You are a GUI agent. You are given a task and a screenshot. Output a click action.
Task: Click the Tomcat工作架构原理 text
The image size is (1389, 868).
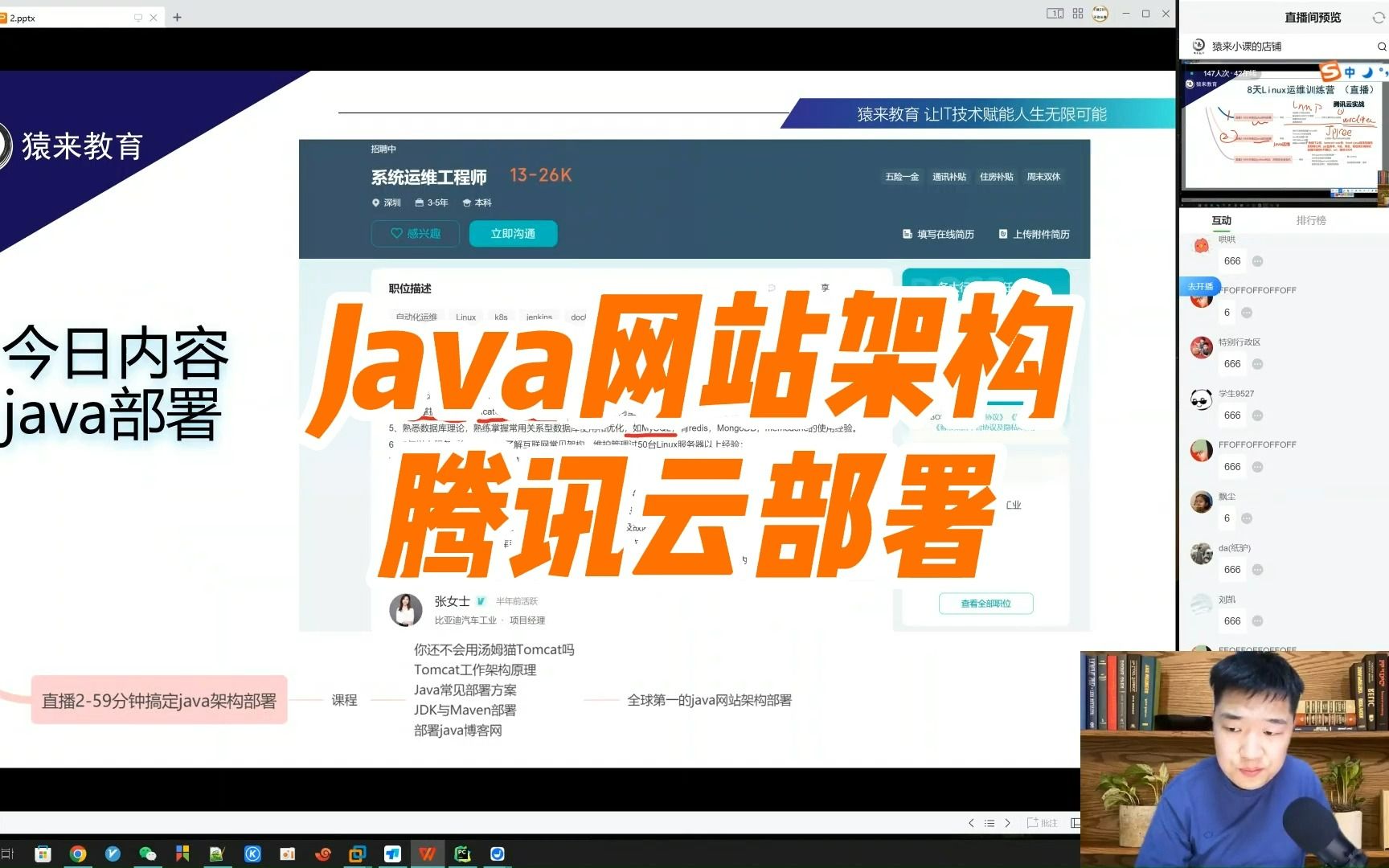475,669
